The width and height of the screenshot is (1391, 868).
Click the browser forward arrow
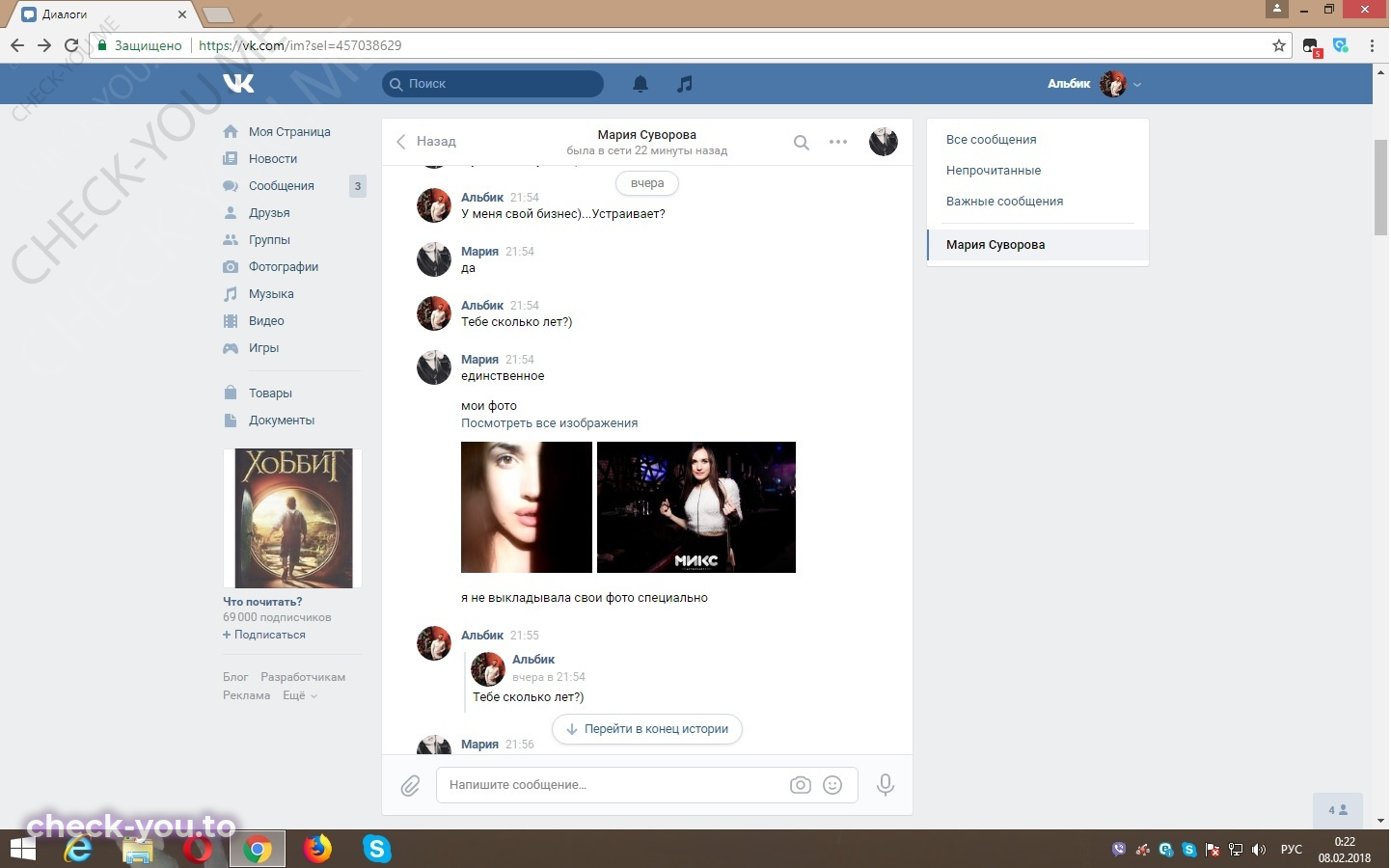(44, 45)
